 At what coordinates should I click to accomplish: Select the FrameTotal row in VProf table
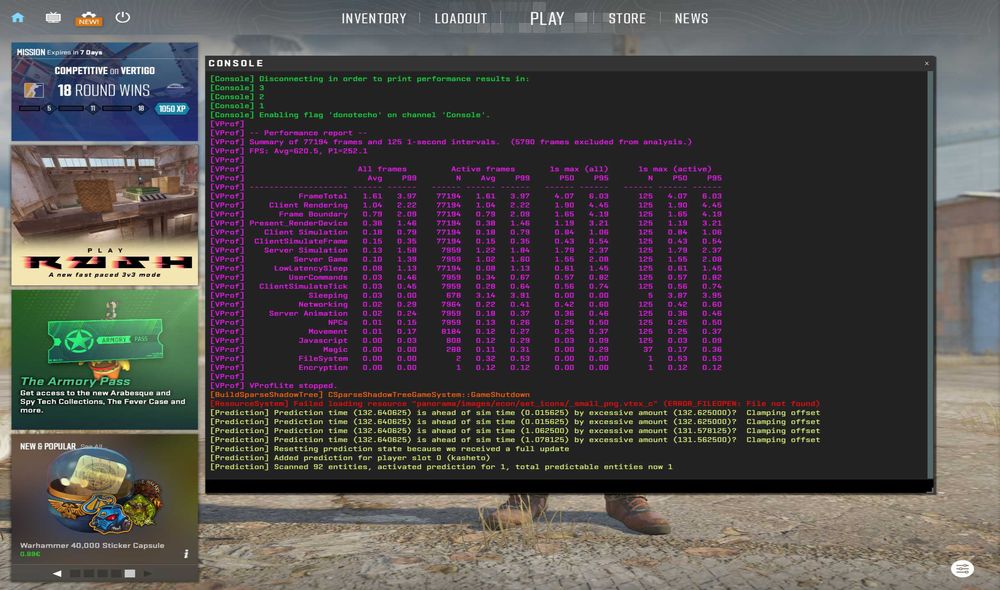[x=466, y=196]
